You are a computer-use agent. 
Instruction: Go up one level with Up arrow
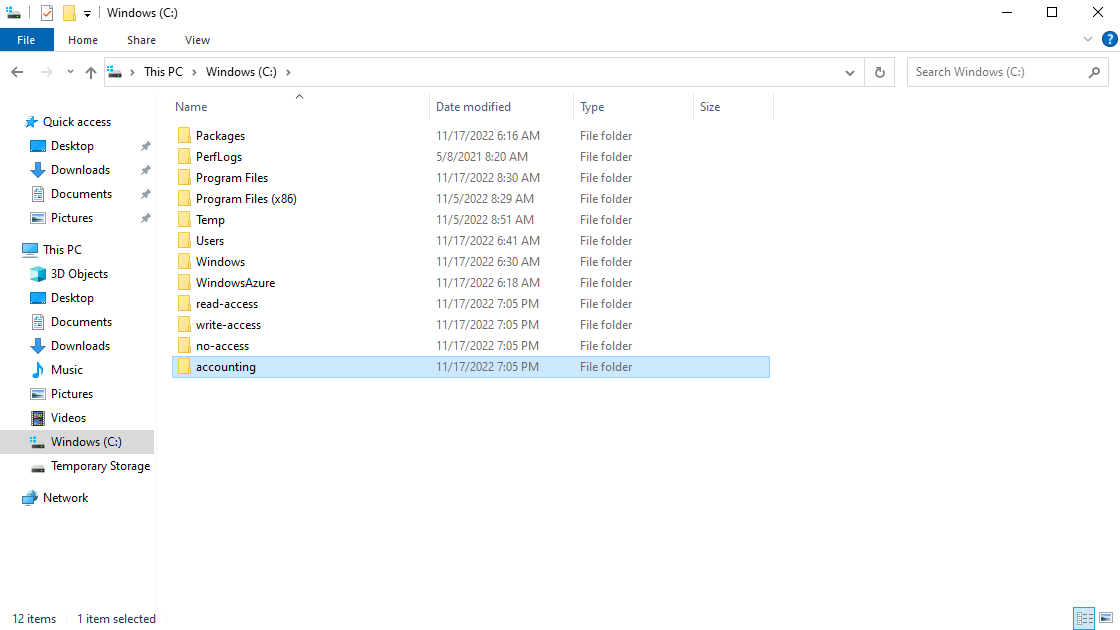[91, 72]
